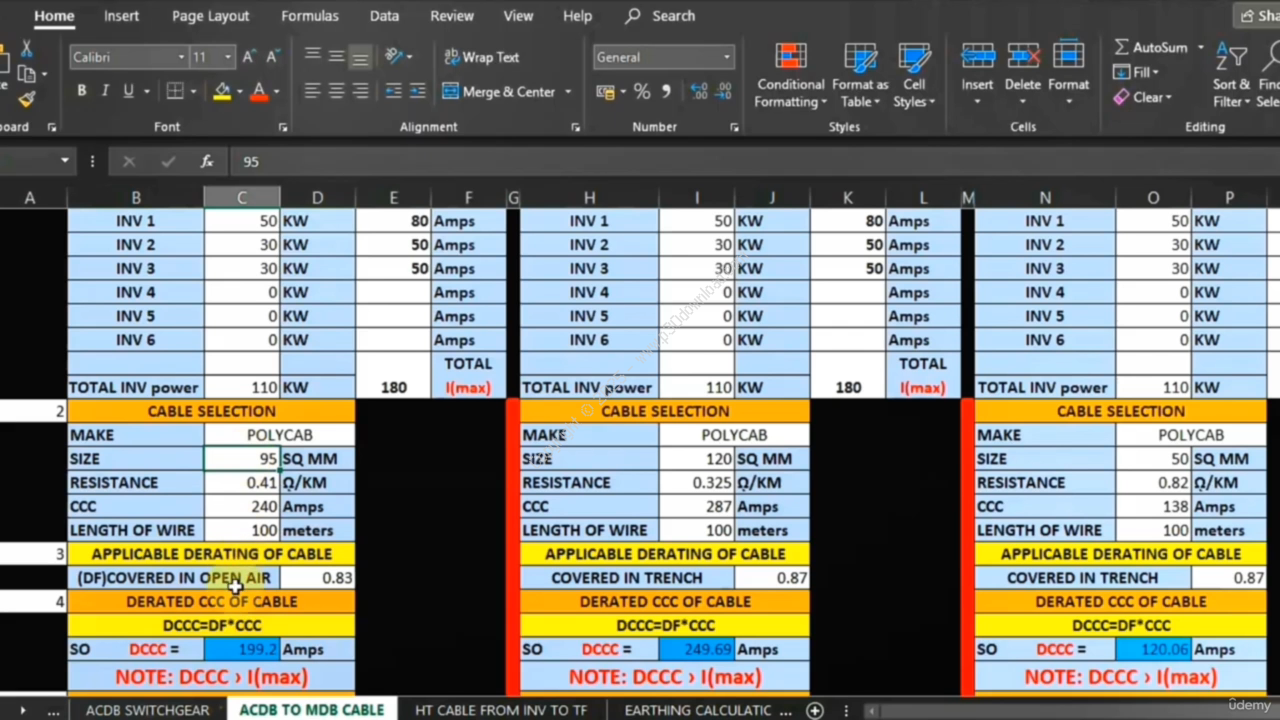This screenshot has width=1280, height=720.
Task: Add a new sheet with plus button
Action: 815,710
